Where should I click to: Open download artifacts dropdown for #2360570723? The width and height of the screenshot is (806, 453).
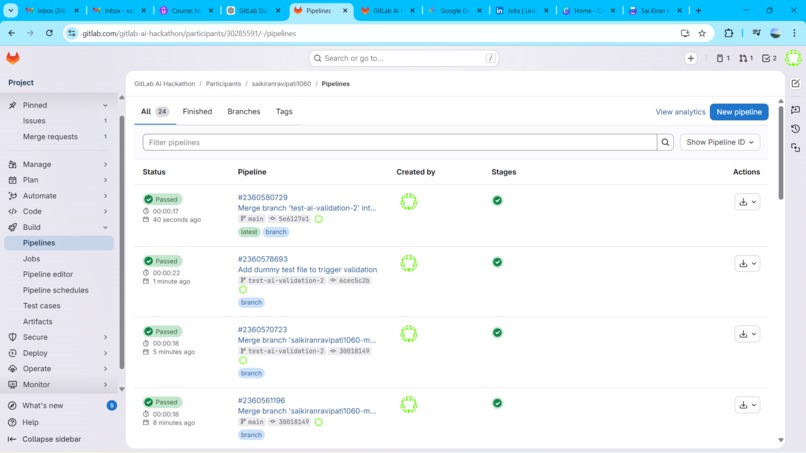point(747,334)
